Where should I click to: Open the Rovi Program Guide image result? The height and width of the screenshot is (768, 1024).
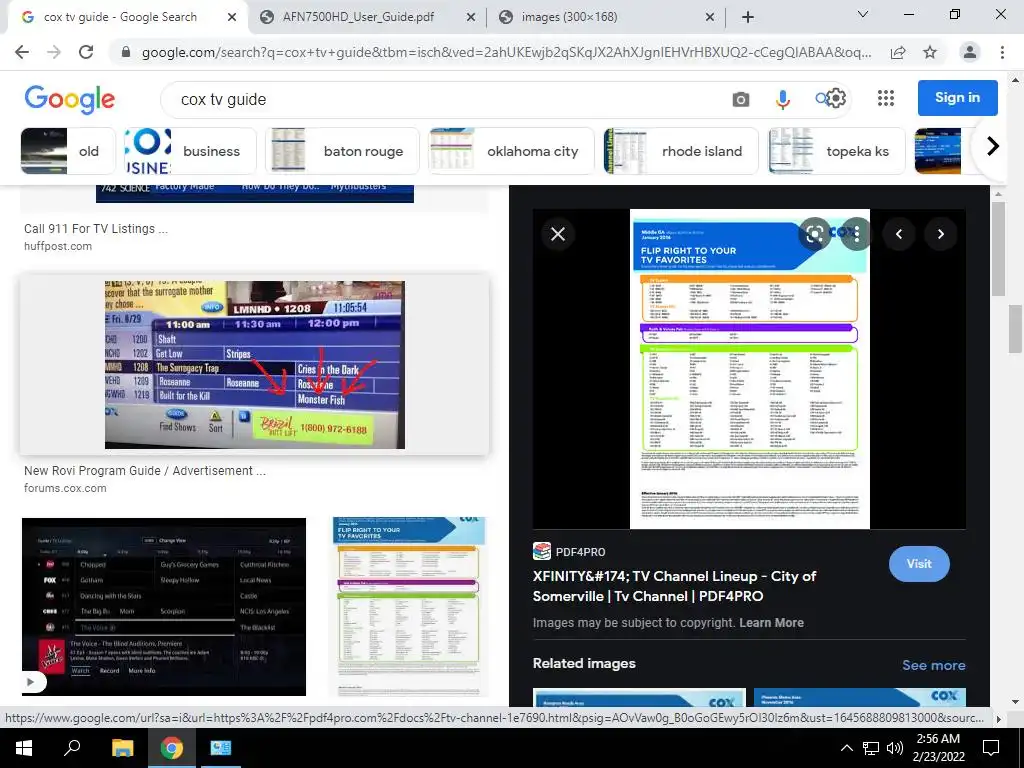(255, 364)
